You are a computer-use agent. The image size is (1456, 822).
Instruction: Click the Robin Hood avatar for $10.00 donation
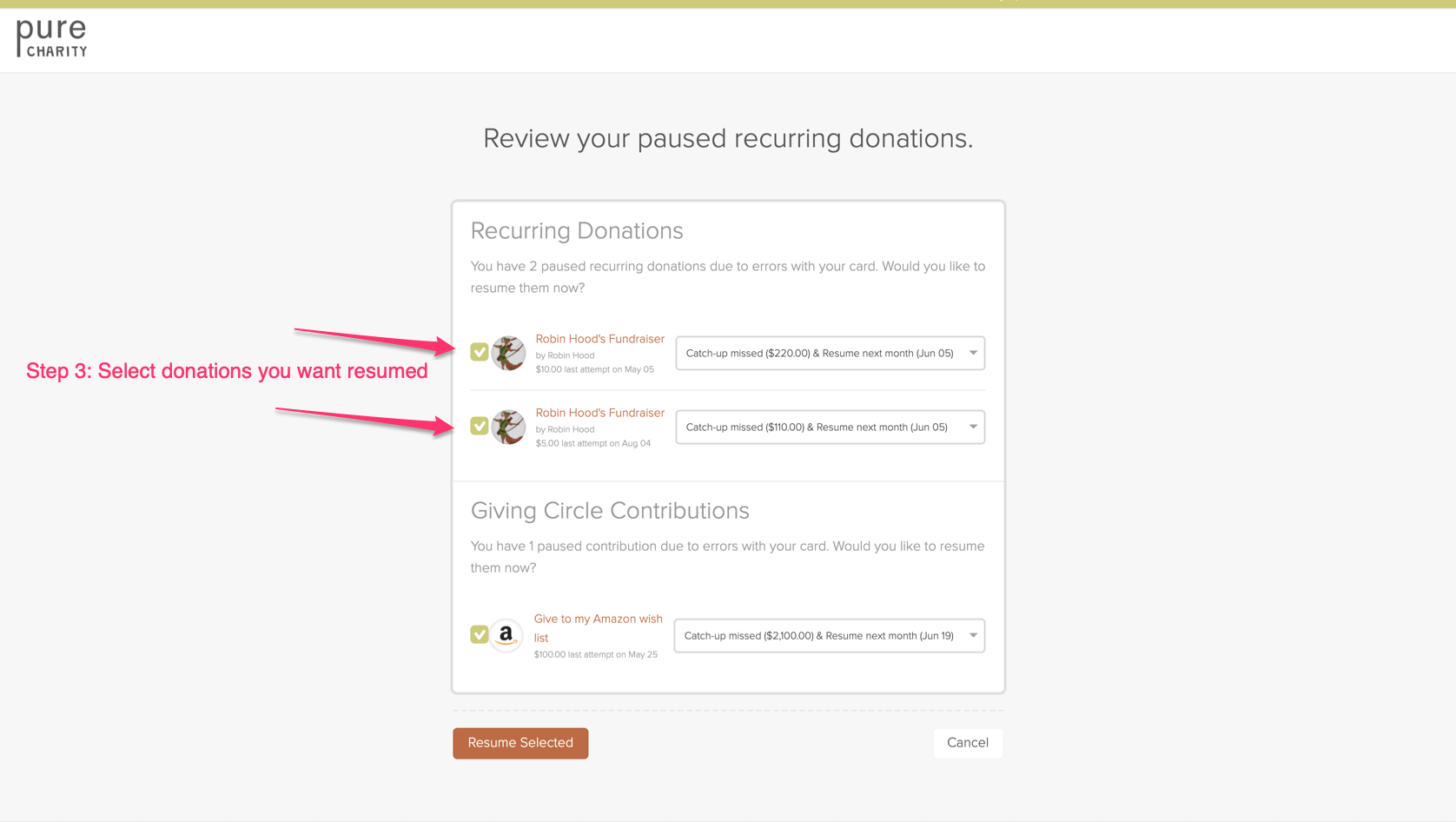click(x=508, y=353)
